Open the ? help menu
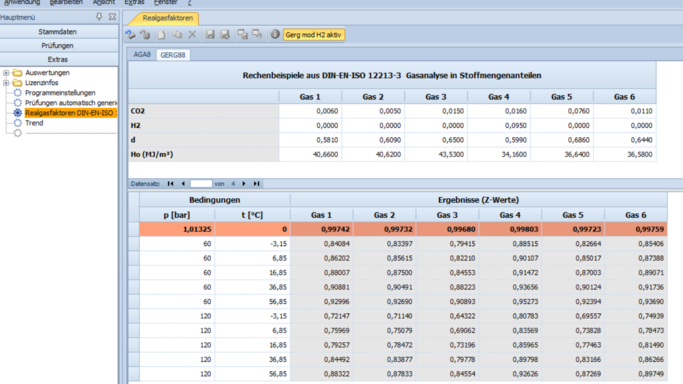The width and height of the screenshot is (683, 384). tap(189, 3)
